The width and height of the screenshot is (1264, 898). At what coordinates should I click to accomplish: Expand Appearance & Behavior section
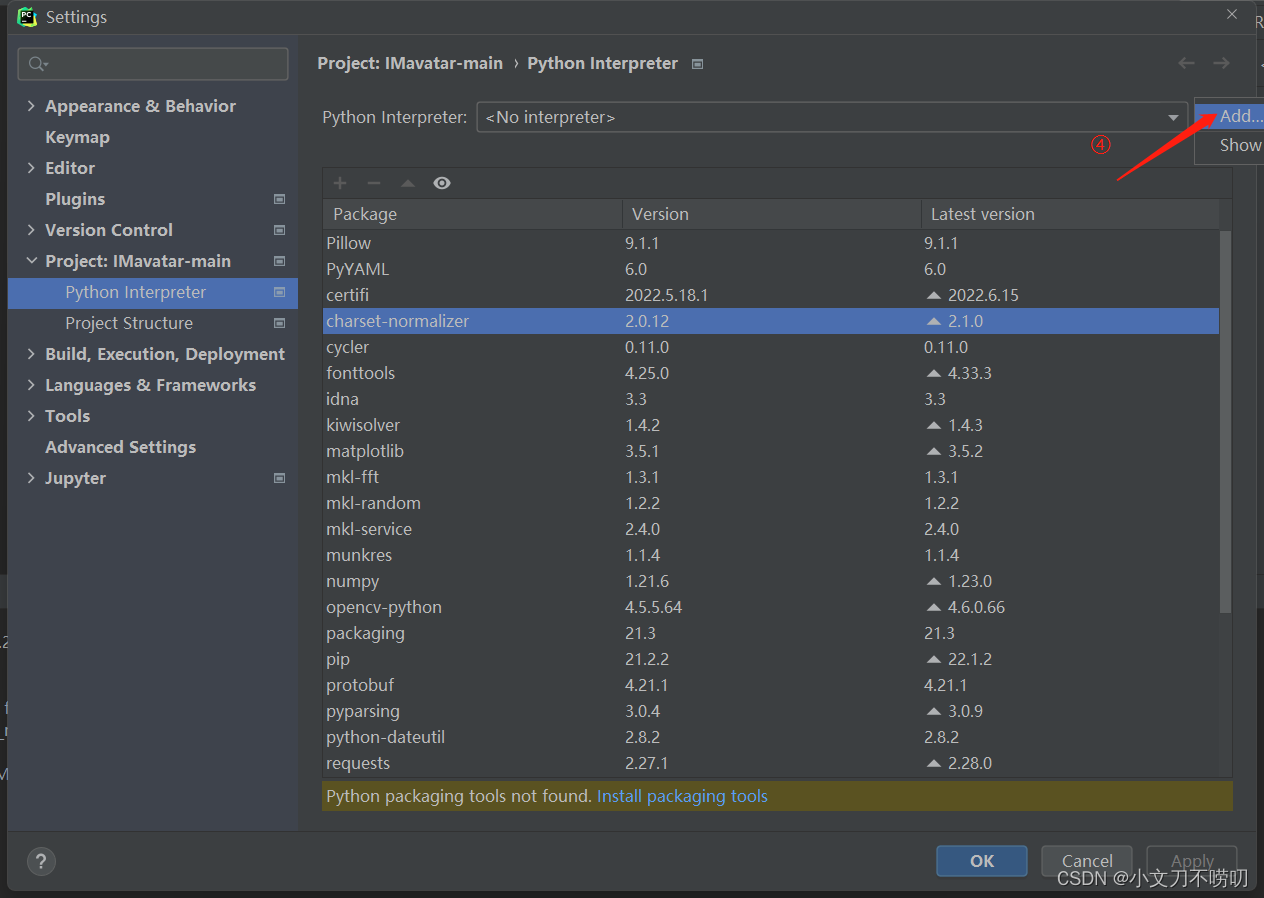click(x=31, y=106)
